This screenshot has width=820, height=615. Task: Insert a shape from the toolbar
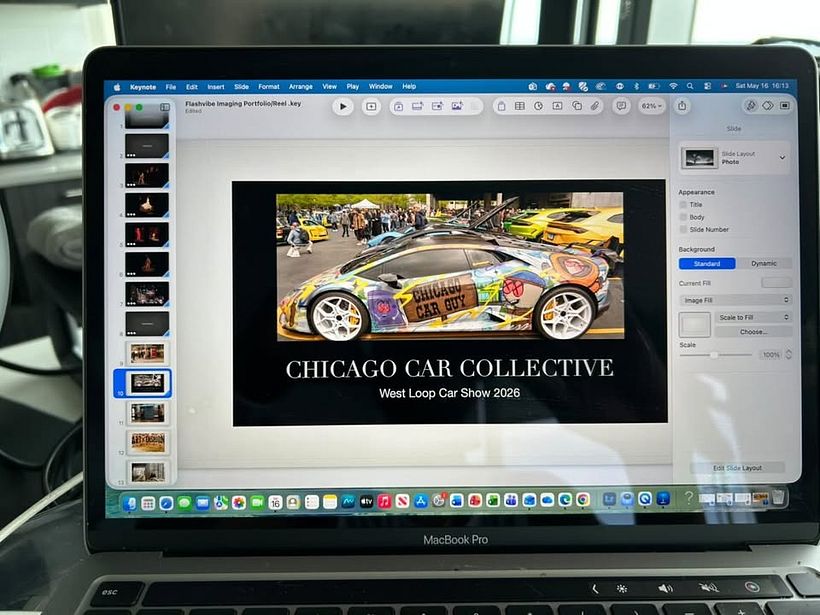pos(576,106)
